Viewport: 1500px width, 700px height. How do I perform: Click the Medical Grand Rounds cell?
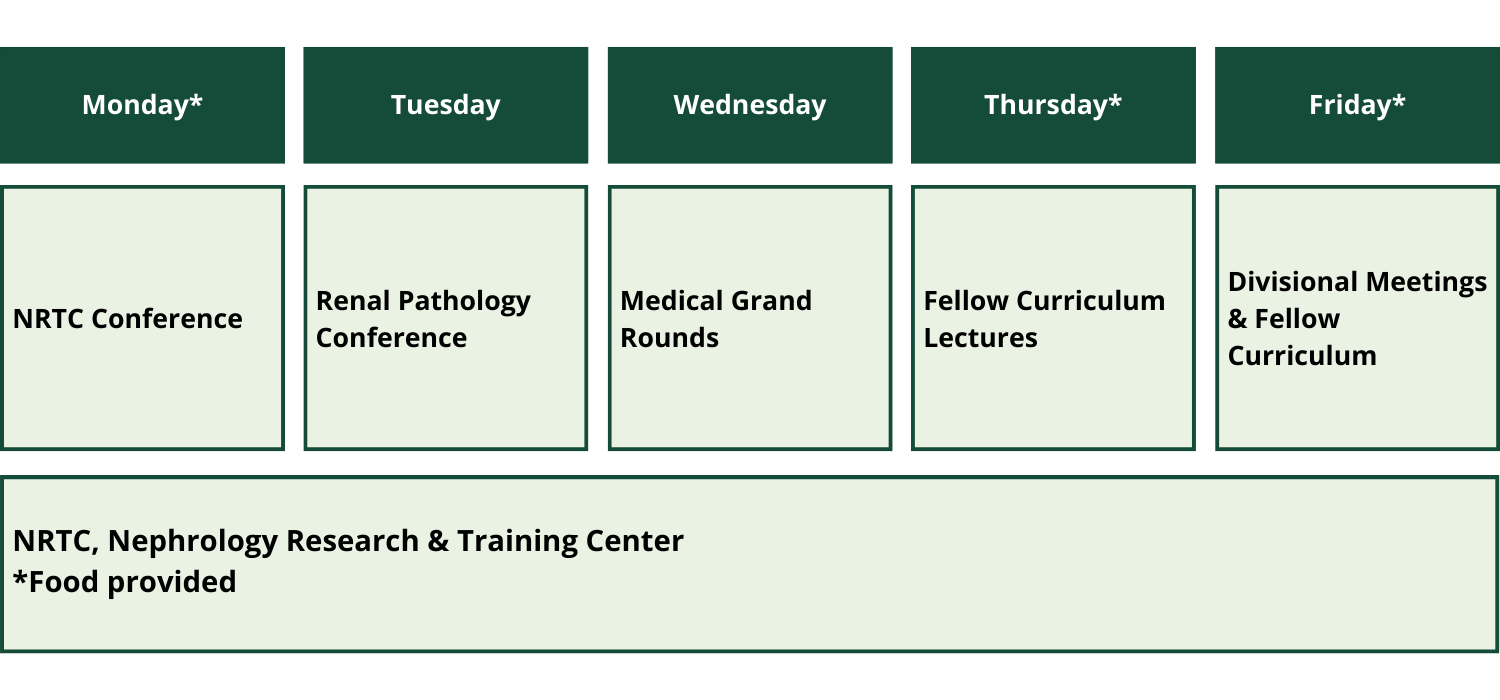pyautogui.click(x=750, y=318)
